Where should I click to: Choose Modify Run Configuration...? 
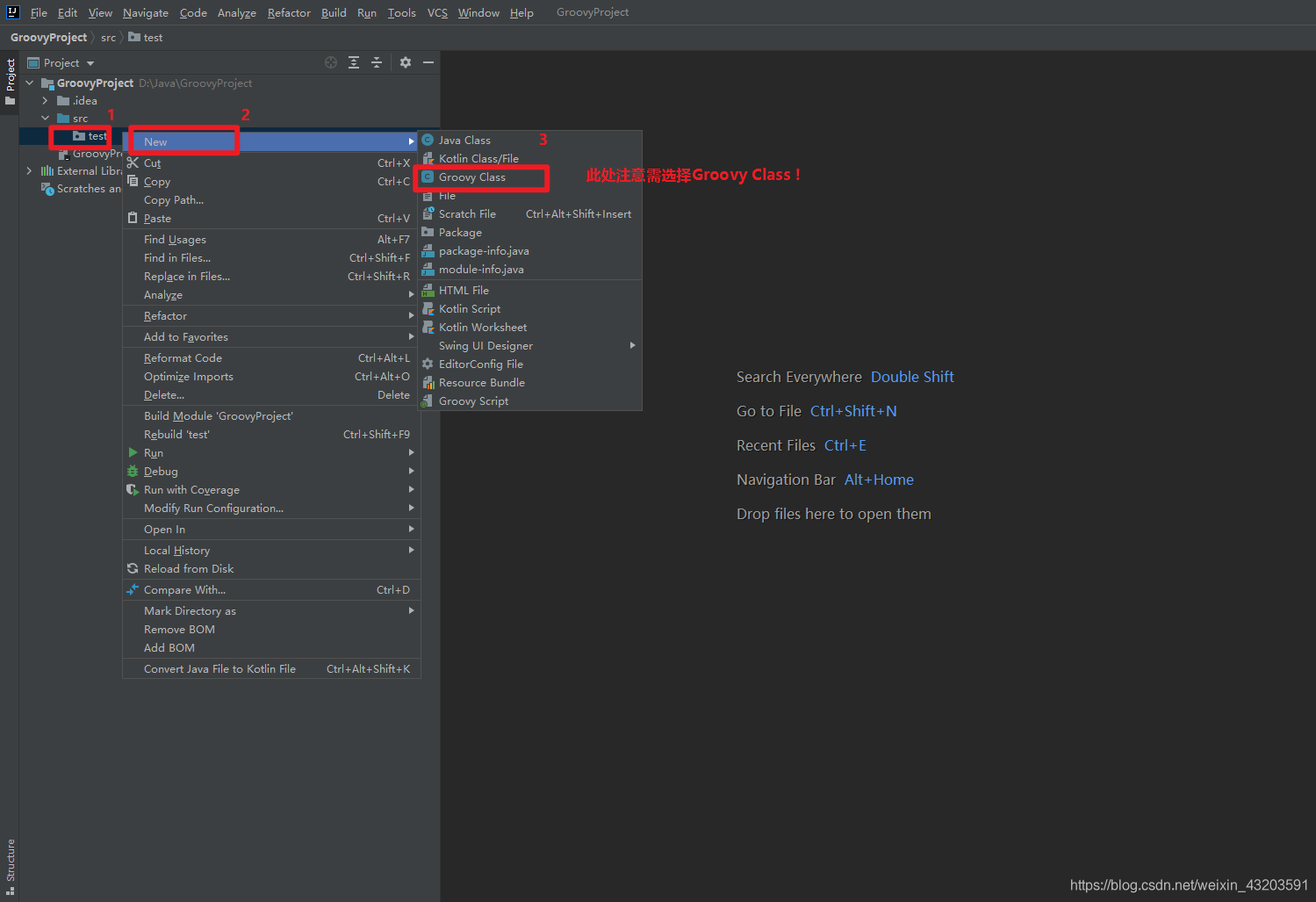[271, 508]
